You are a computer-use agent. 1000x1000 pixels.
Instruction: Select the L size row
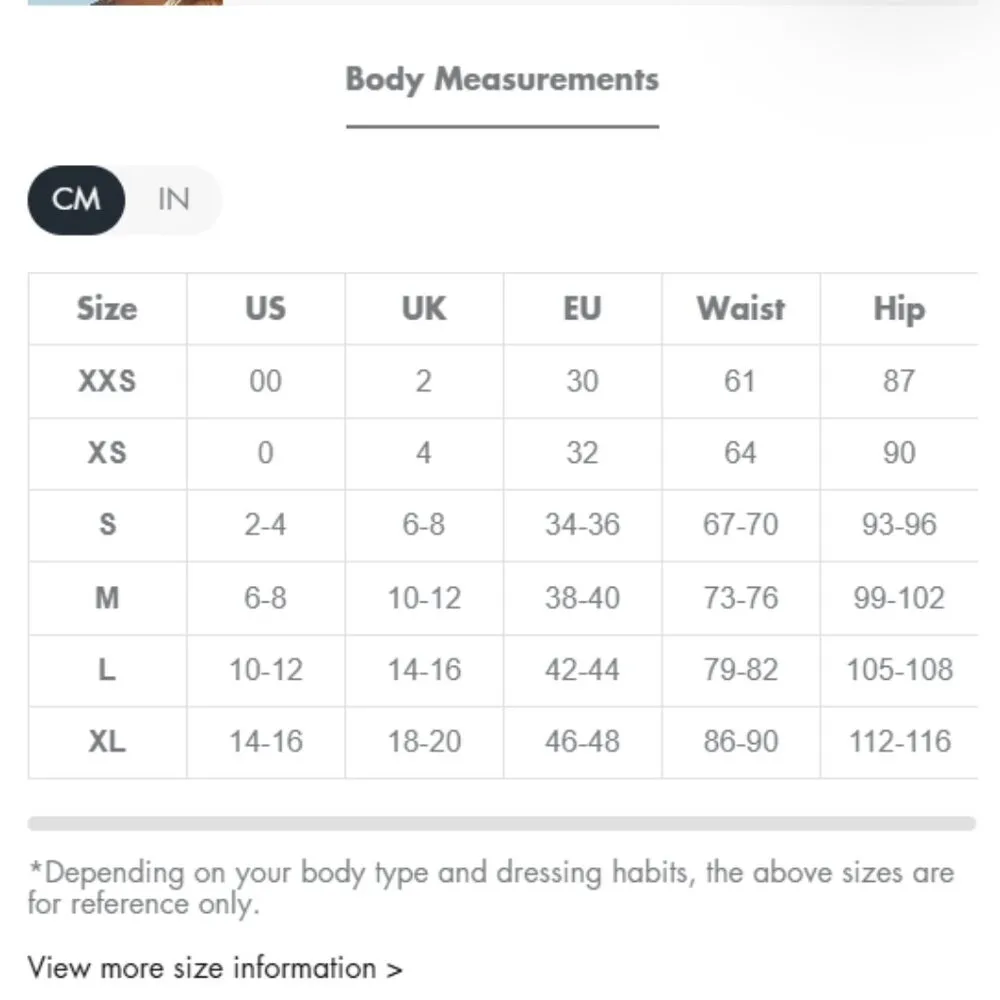106,670
